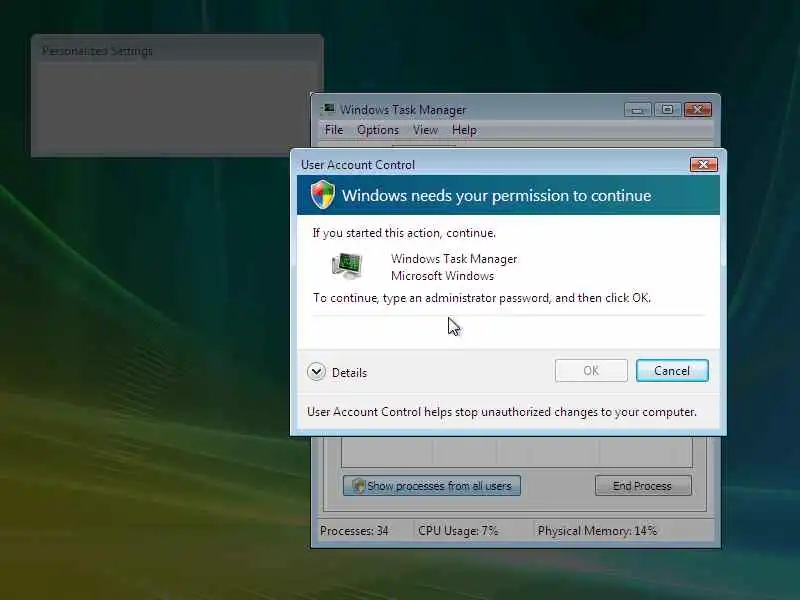
Task: Click Show processes from all users button
Action: pos(432,486)
